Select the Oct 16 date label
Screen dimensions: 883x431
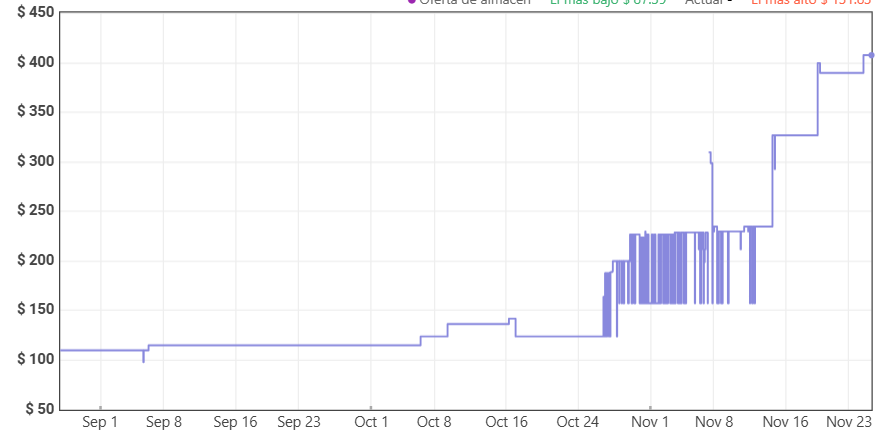tap(506, 422)
